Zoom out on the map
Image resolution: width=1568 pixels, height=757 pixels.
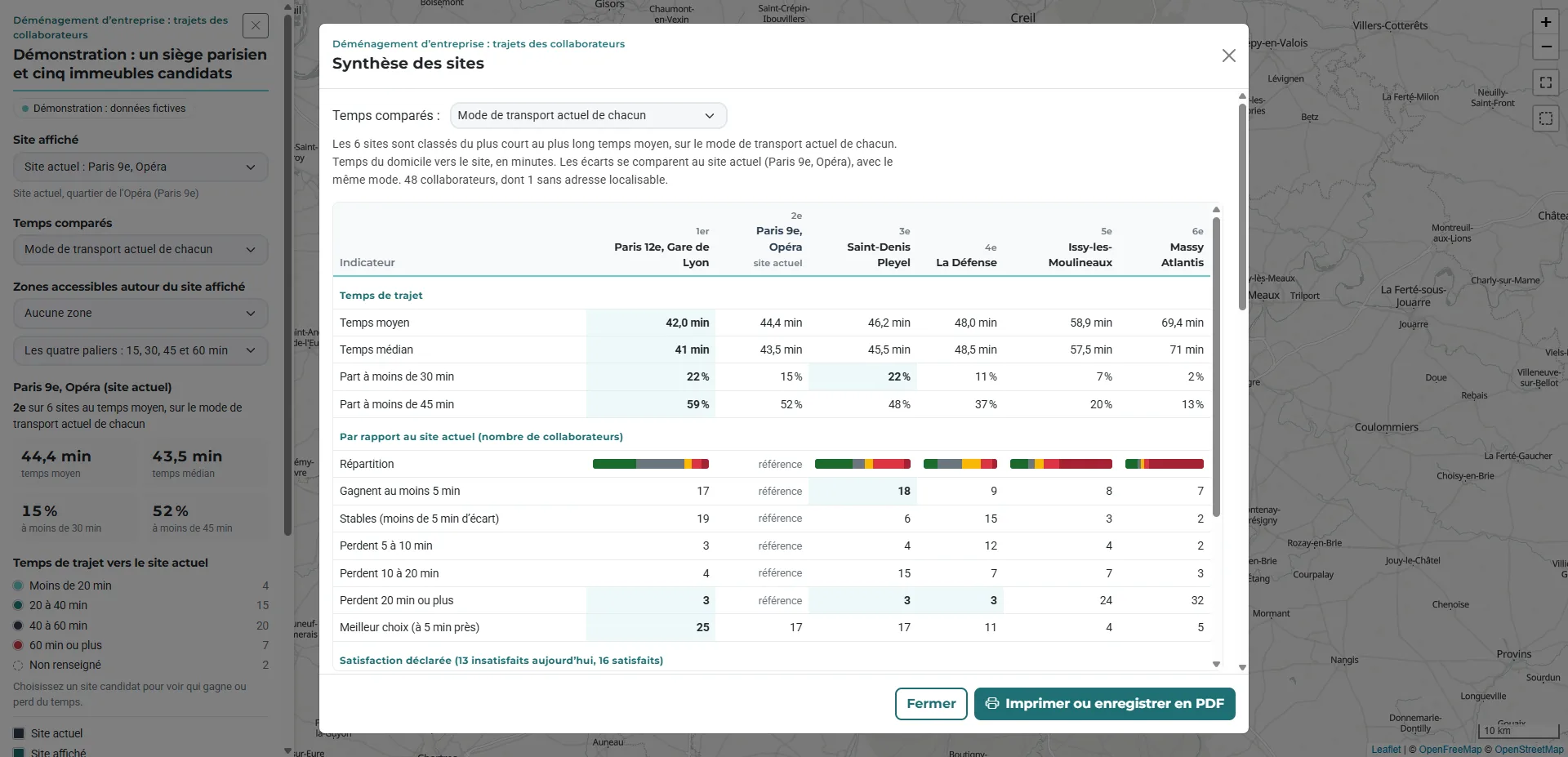pyautogui.click(x=1546, y=47)
